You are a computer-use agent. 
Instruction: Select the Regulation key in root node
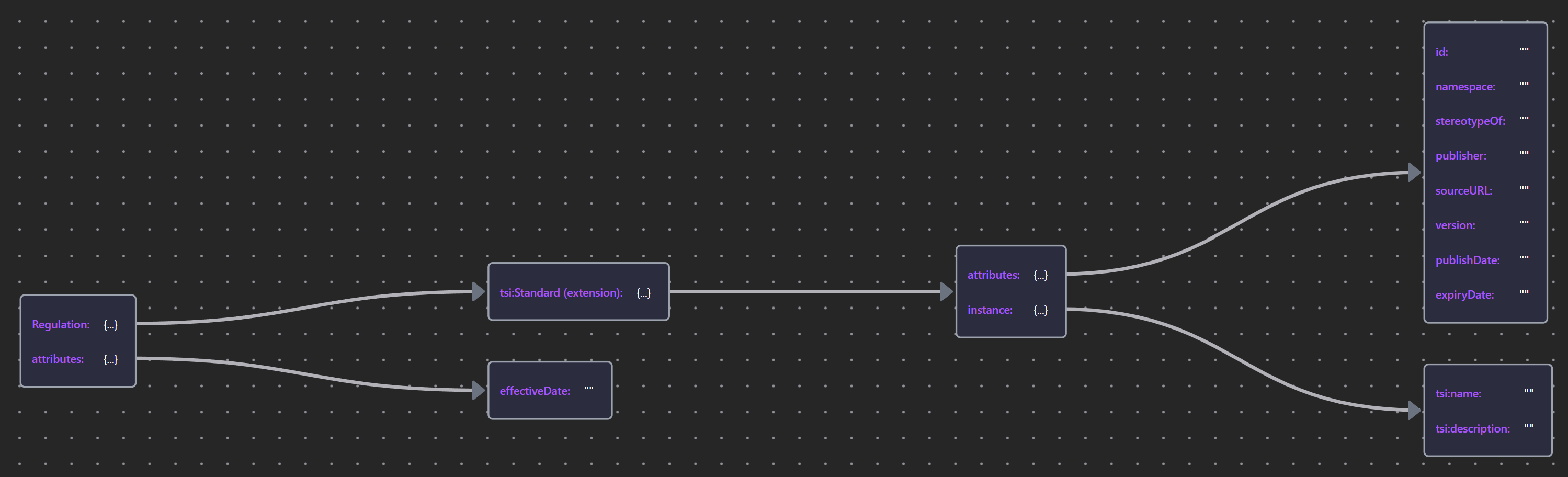61,324
